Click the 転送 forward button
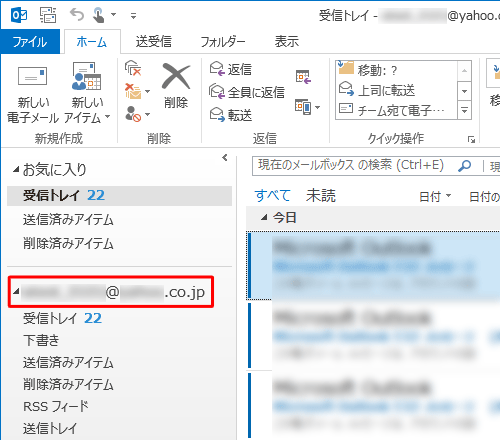This screenshot has height=440, width=500. pyautogui.click(x=231, y=115)
